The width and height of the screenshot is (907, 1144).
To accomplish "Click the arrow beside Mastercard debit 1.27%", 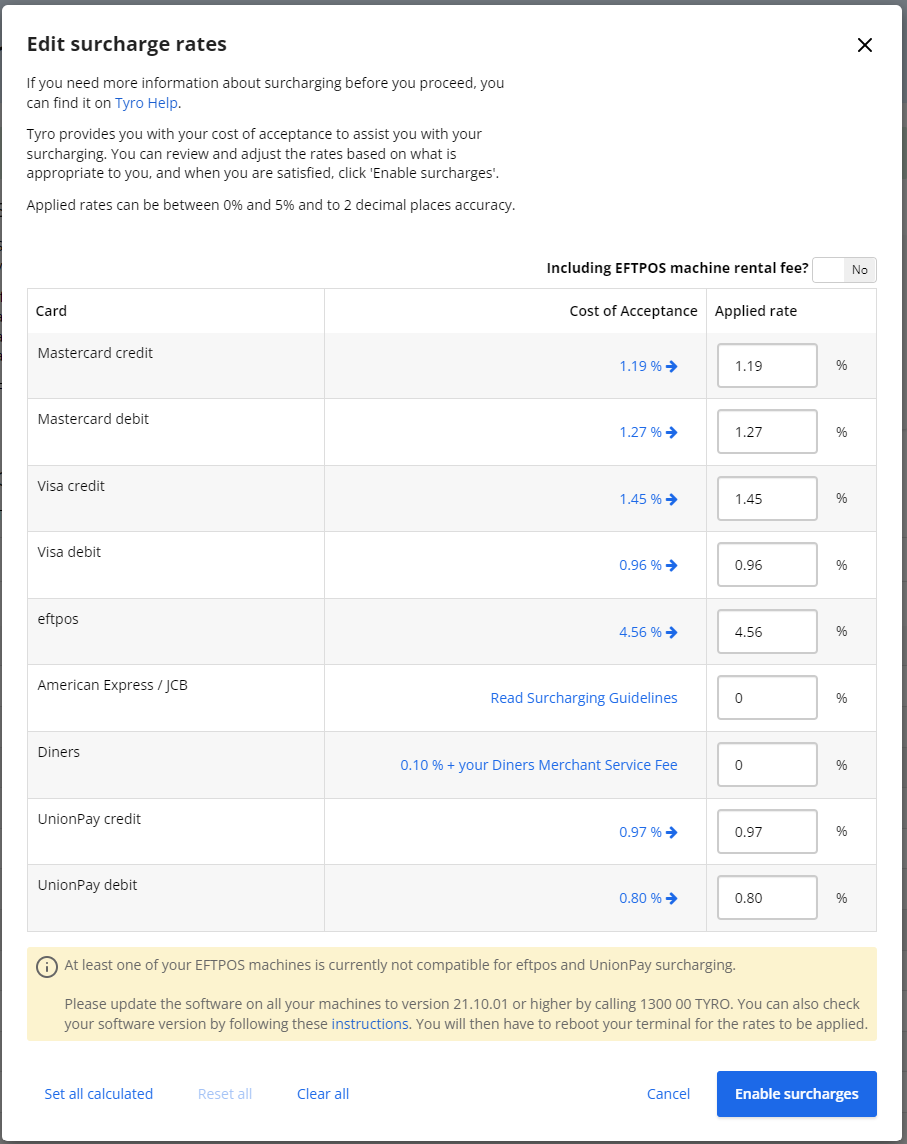I will coord(671,432).
